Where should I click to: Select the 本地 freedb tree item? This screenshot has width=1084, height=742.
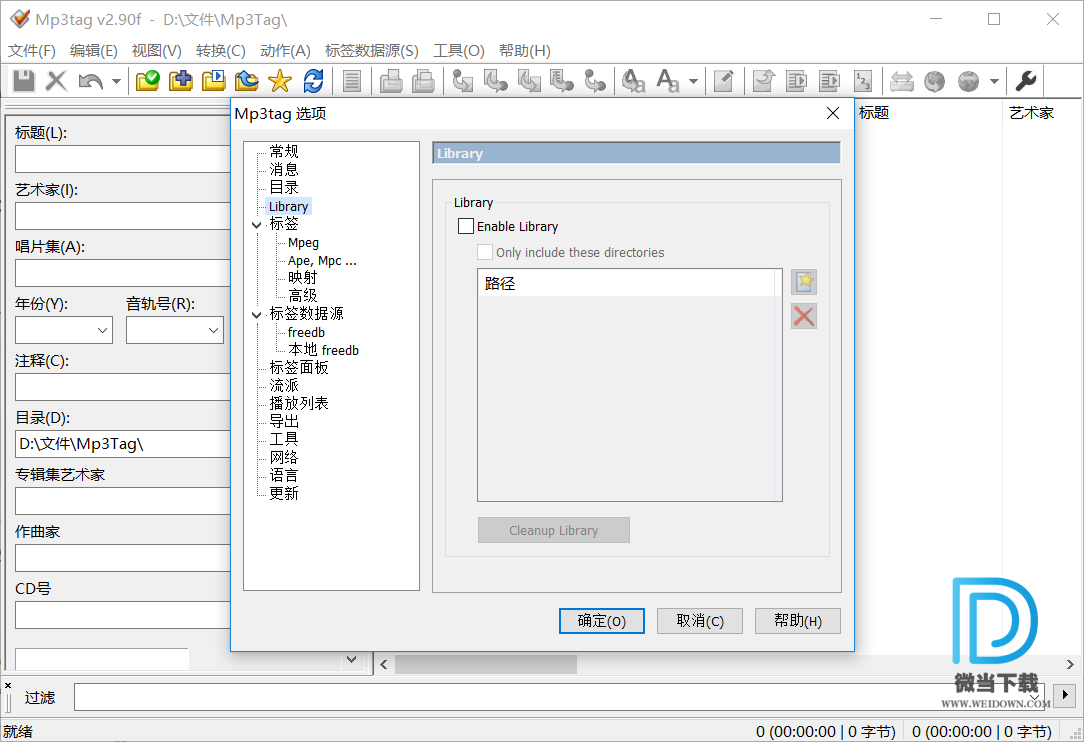[324, 350]
